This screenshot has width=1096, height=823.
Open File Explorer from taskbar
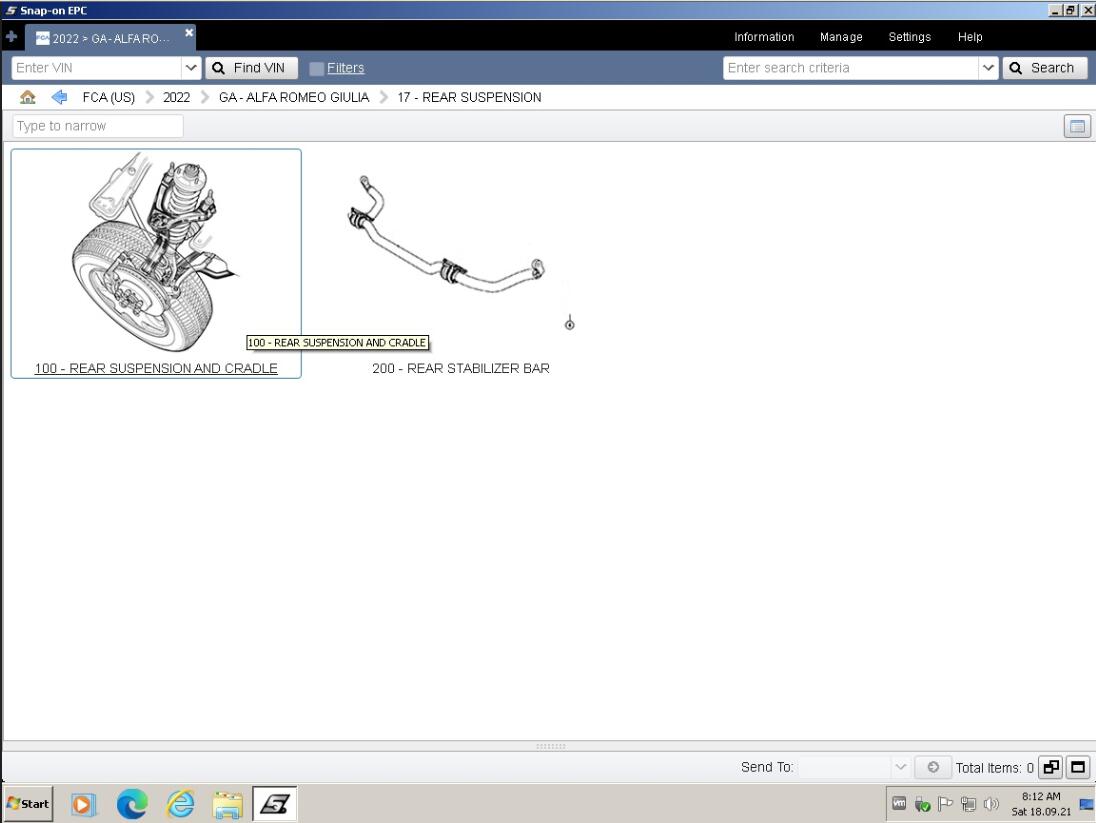pos(228,805)
